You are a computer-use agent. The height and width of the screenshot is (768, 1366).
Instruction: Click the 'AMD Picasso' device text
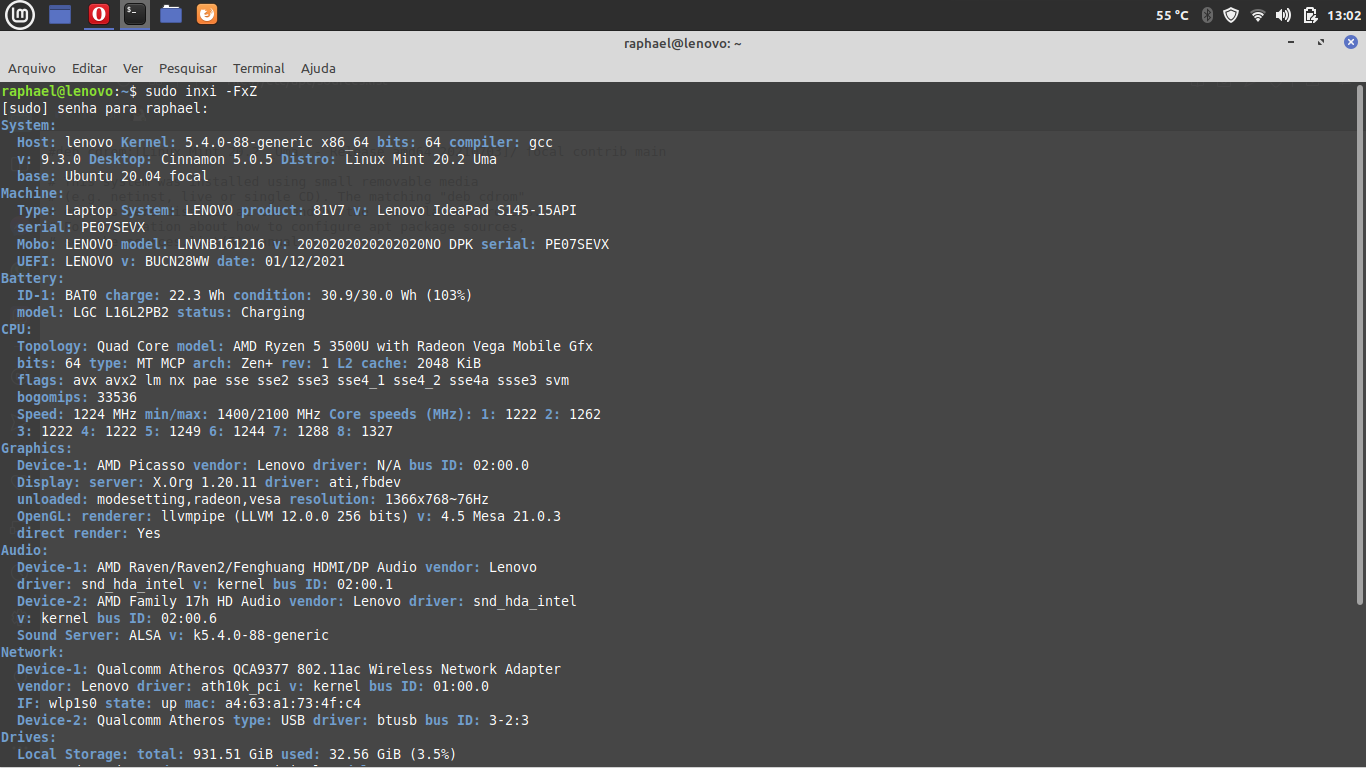point(141,465)
